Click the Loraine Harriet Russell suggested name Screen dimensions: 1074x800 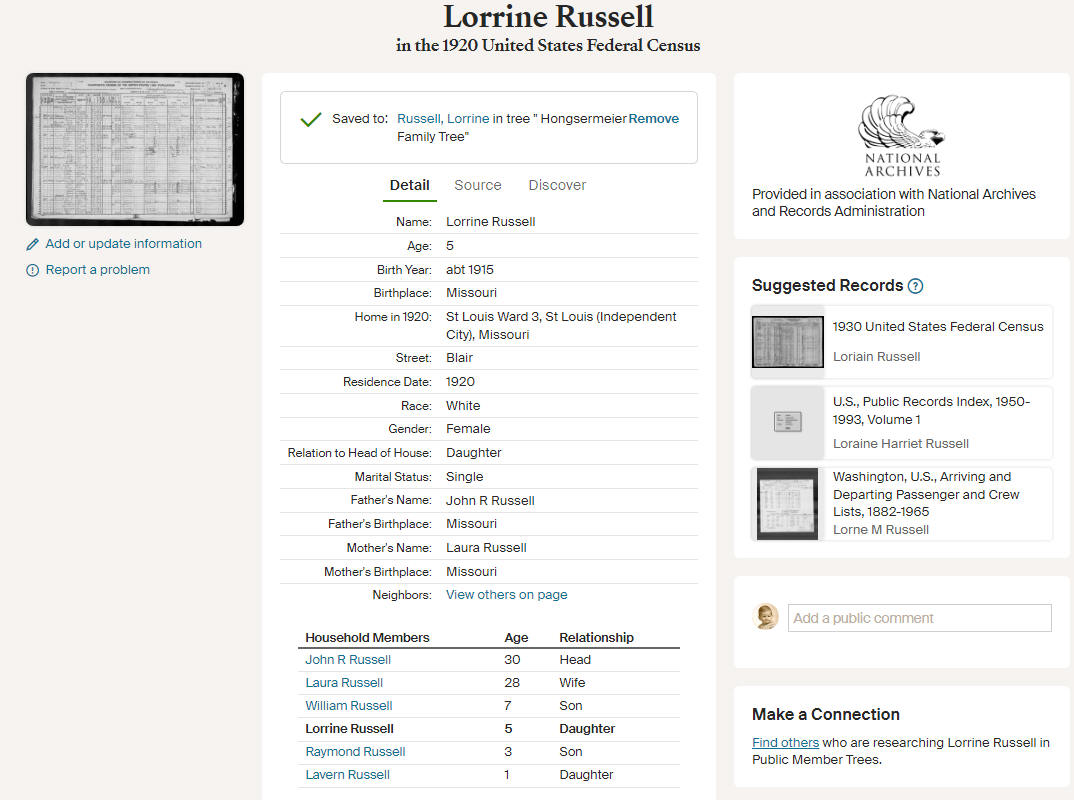pos(901,444)
